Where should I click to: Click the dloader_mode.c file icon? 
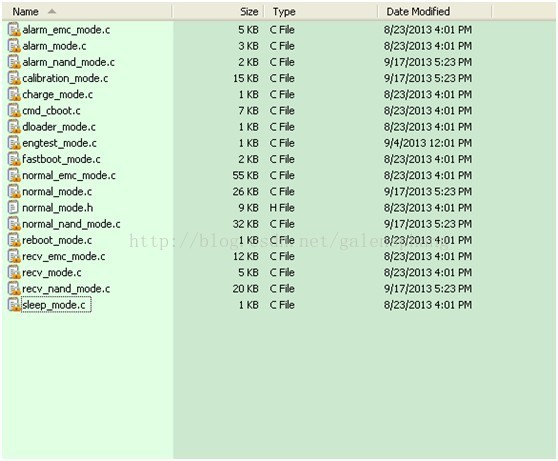[14, 127]
